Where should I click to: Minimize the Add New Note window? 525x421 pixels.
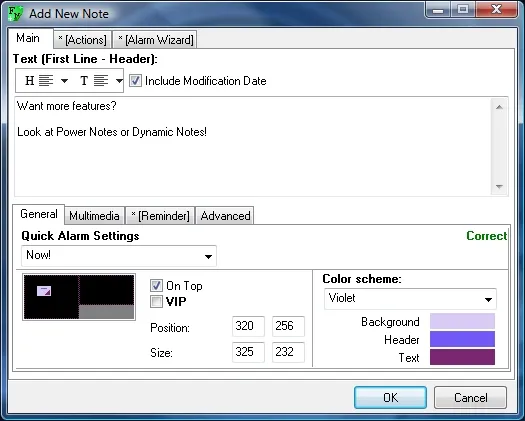click(x=438, y=9)
